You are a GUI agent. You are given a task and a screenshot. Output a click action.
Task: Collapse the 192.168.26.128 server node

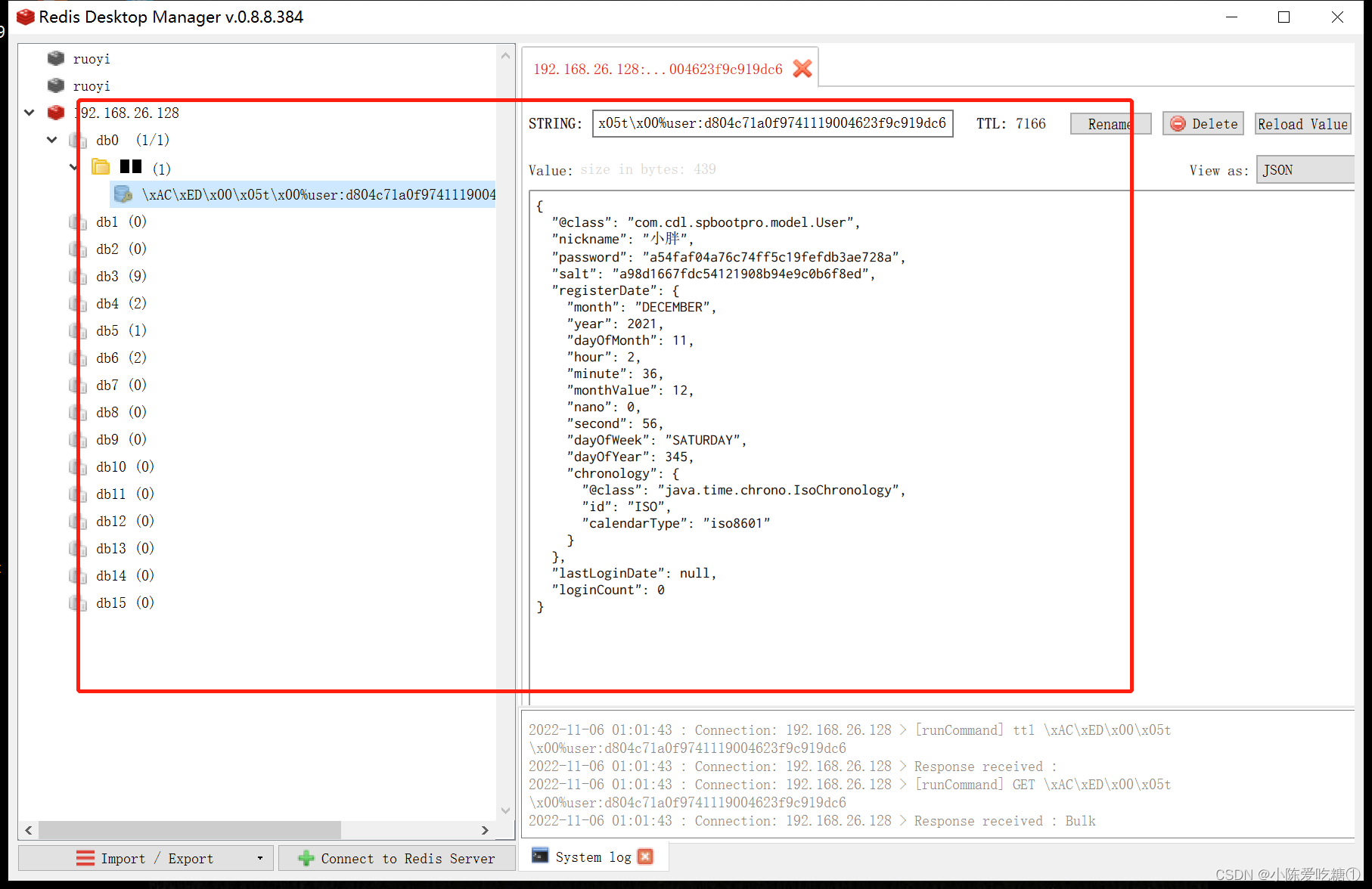(29, 113)
